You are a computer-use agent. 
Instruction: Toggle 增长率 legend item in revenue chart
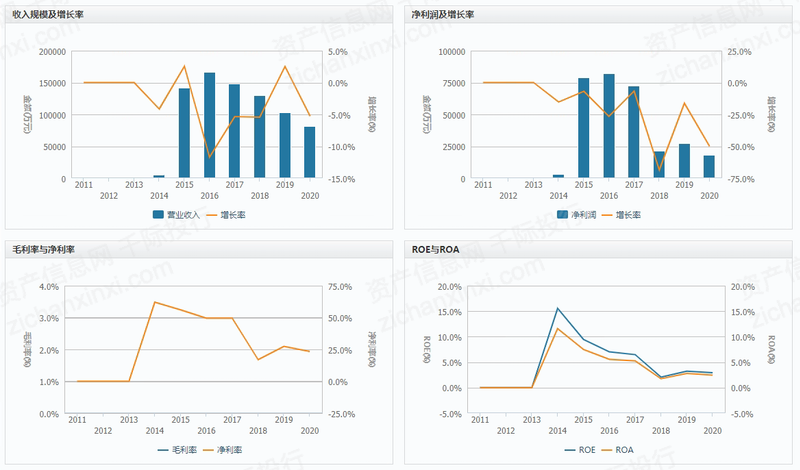(x=226, y=215)
